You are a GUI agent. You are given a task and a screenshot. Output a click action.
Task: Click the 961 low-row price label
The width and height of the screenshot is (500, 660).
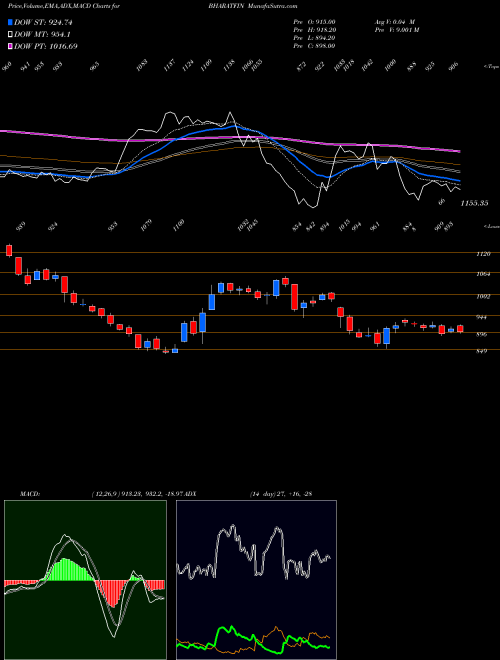pyautogui.click(x=374, y=226)
